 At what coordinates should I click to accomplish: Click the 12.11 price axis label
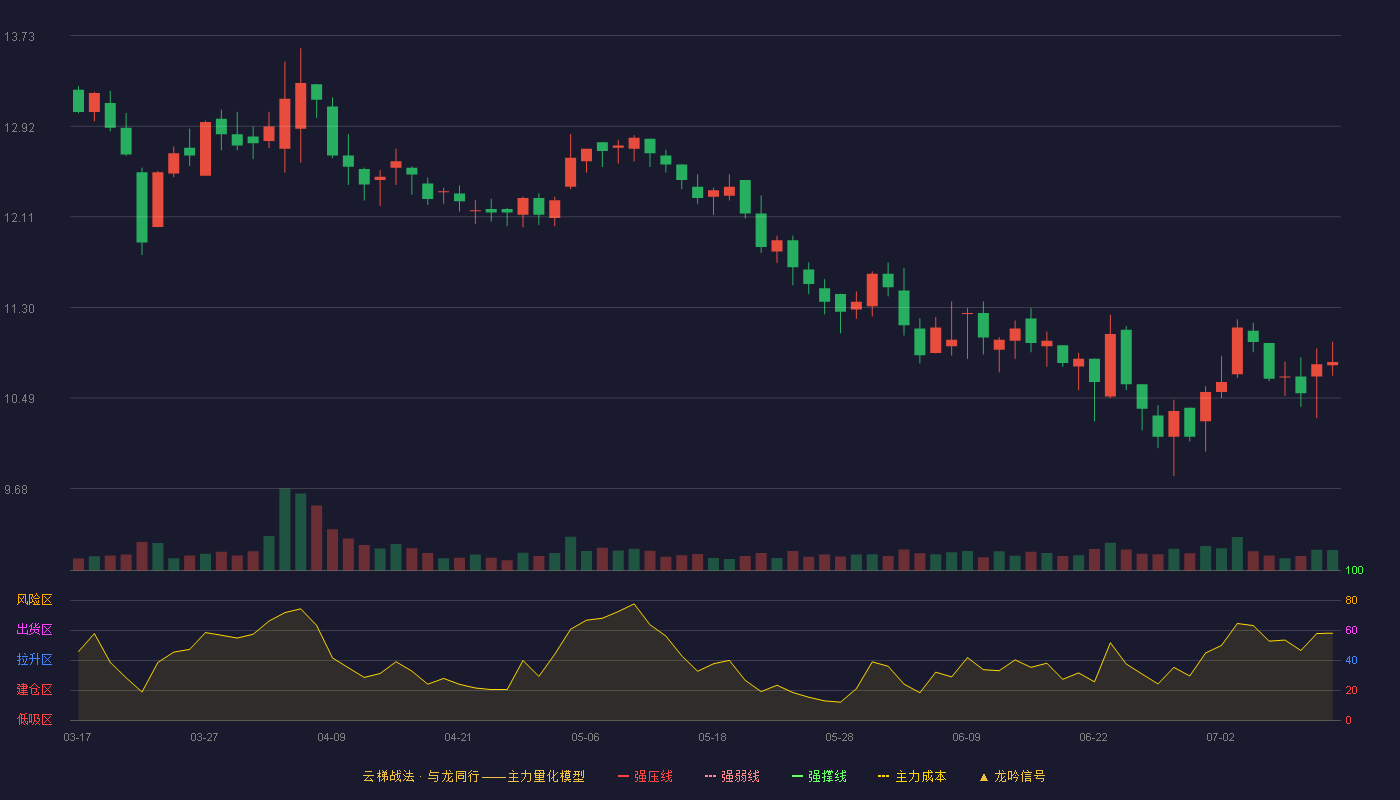[19, 218]
